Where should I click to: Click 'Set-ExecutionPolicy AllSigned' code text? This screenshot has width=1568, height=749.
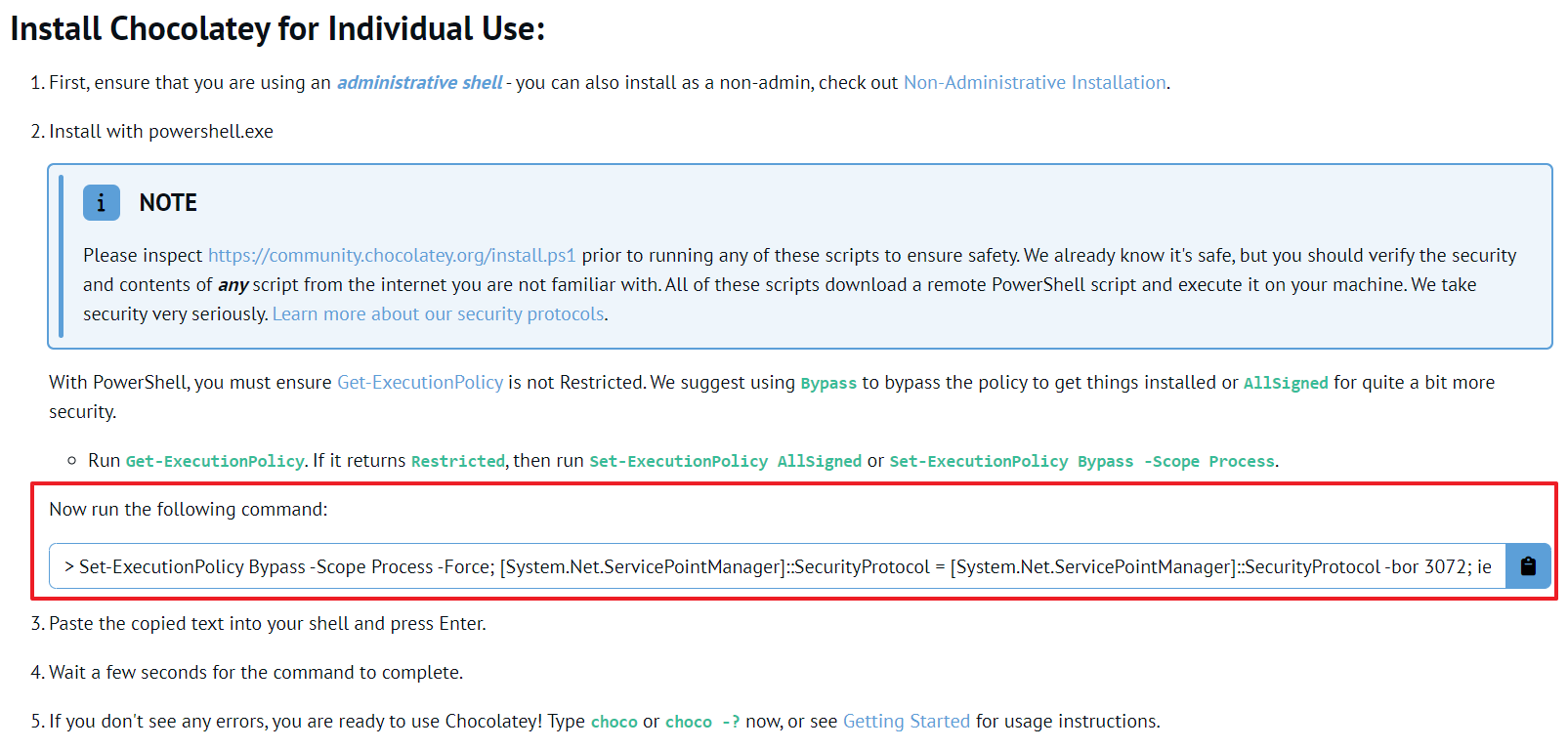726,461
